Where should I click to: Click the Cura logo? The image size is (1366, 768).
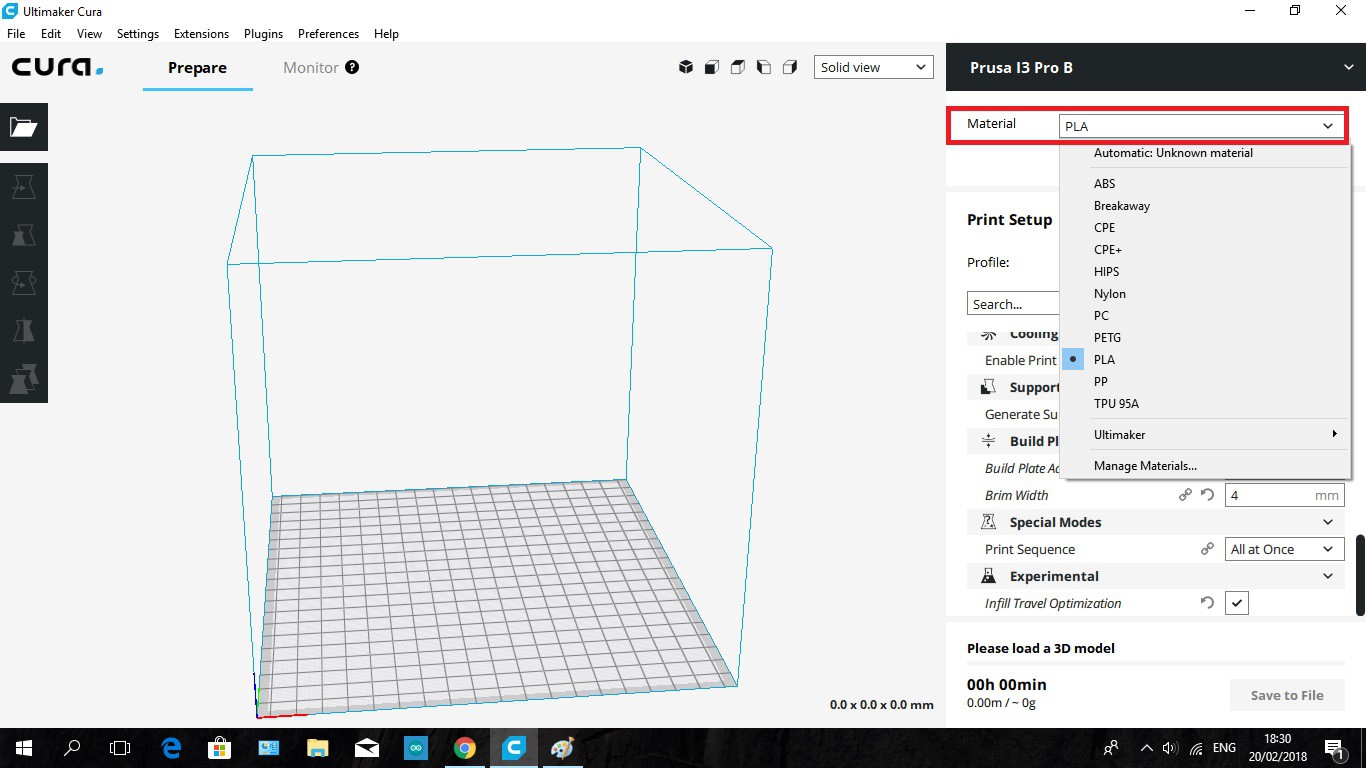coord(58,68)
